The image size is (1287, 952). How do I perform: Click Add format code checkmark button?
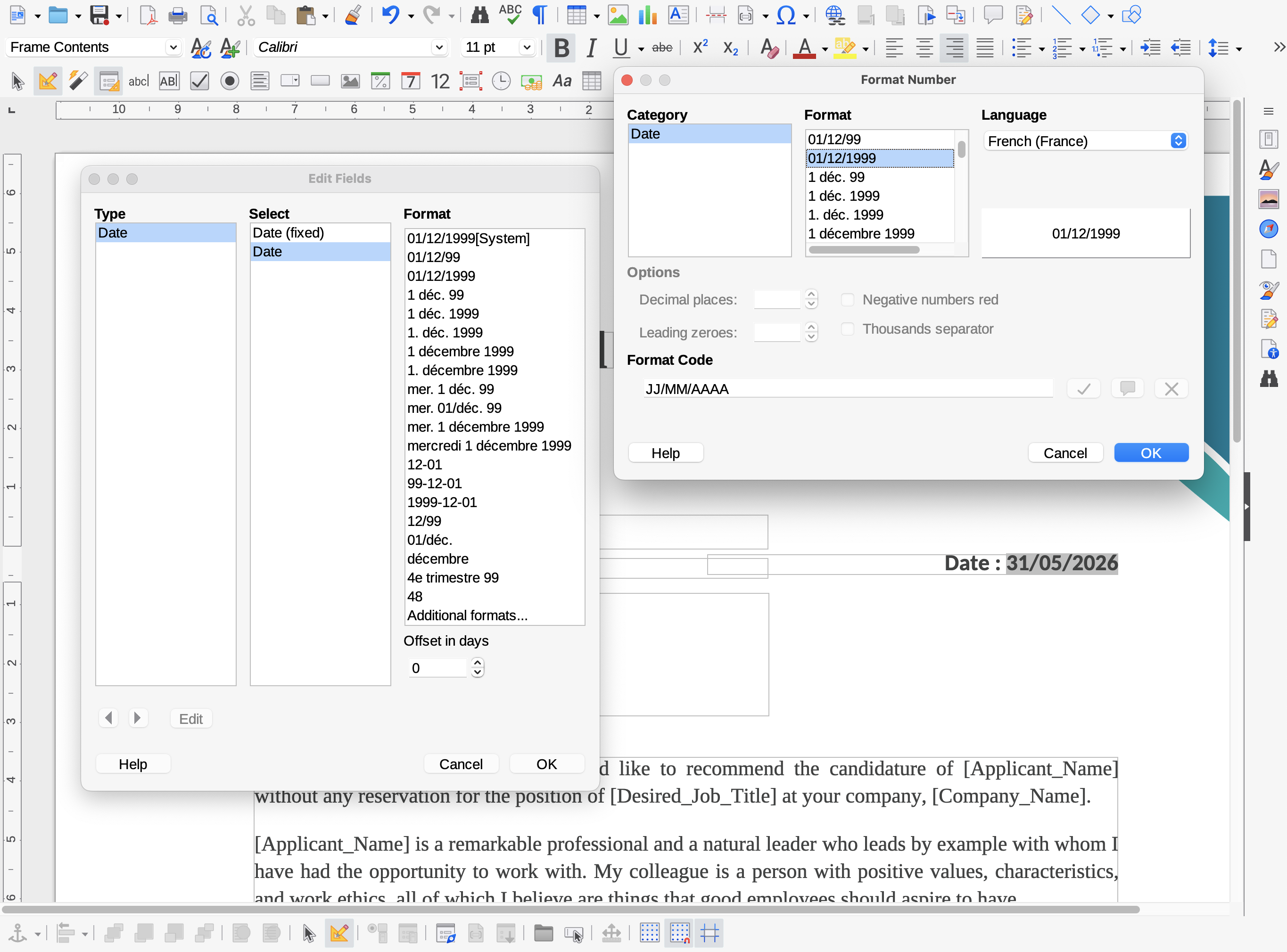(1083, 389)
